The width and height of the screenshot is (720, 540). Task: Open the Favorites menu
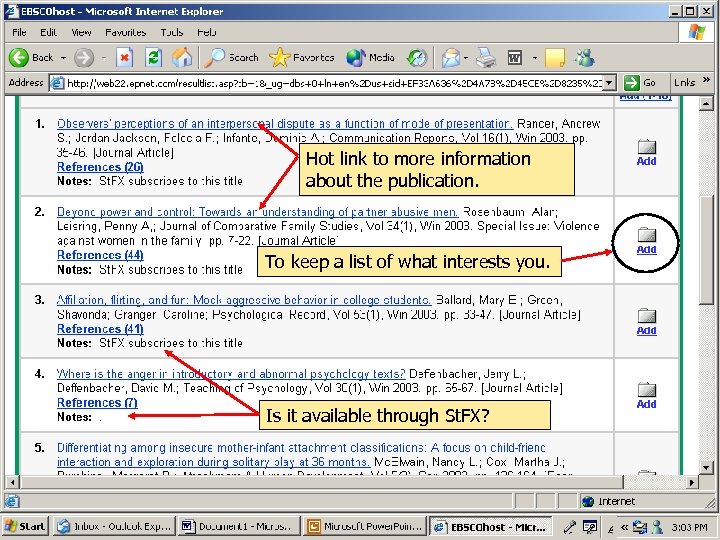click(x=125, y=32)
